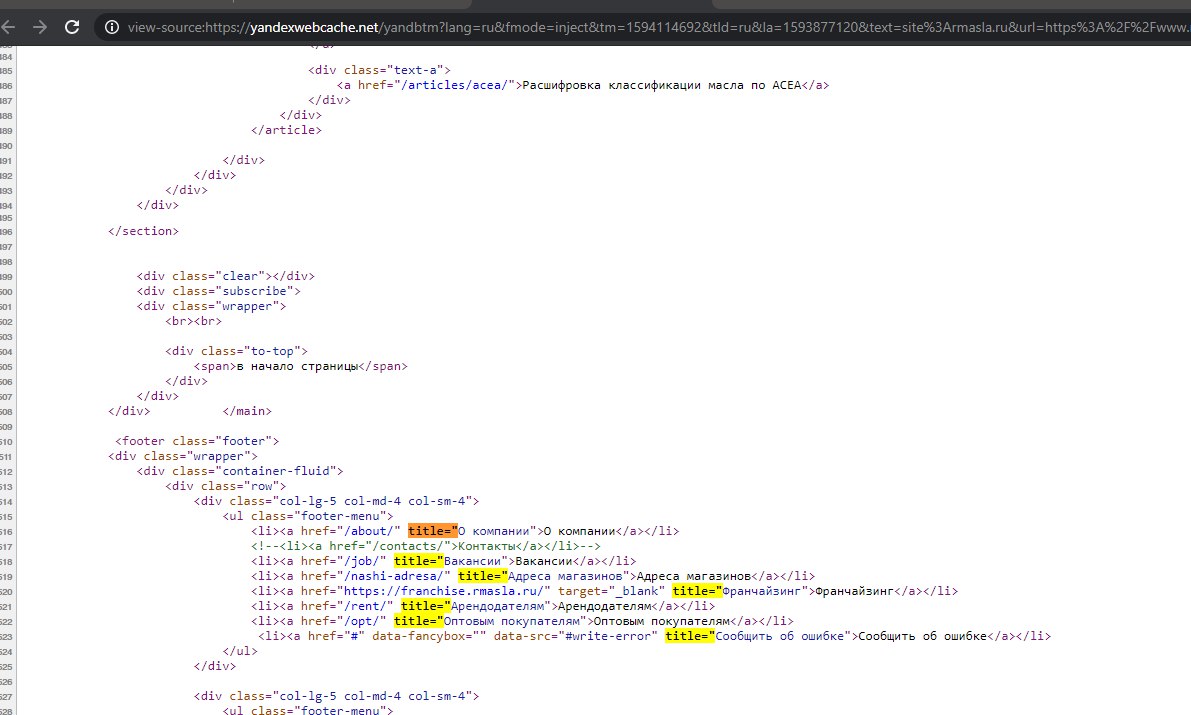Image resolution: width=1191 pixels, height=715 pixels.
Task: Click the target="_blank" attribute text
Action: click(611, 591)
